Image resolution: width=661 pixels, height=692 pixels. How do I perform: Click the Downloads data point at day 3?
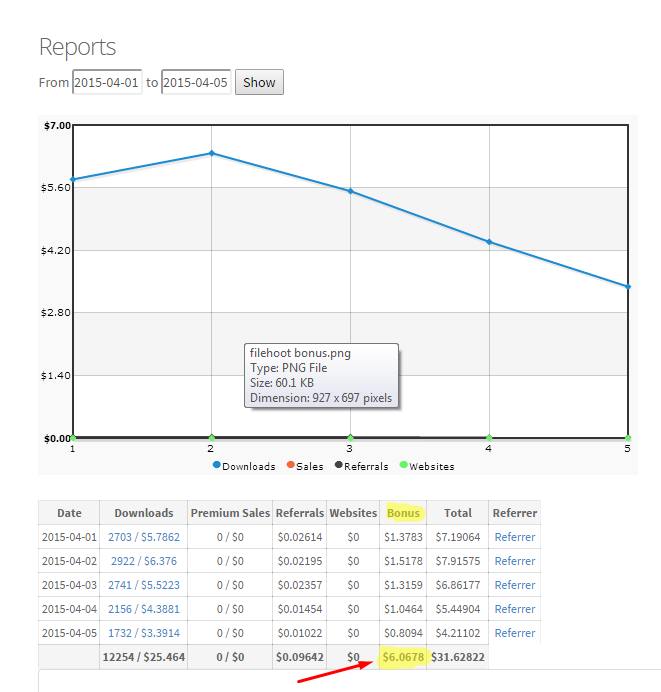click(x=350, y=191)
